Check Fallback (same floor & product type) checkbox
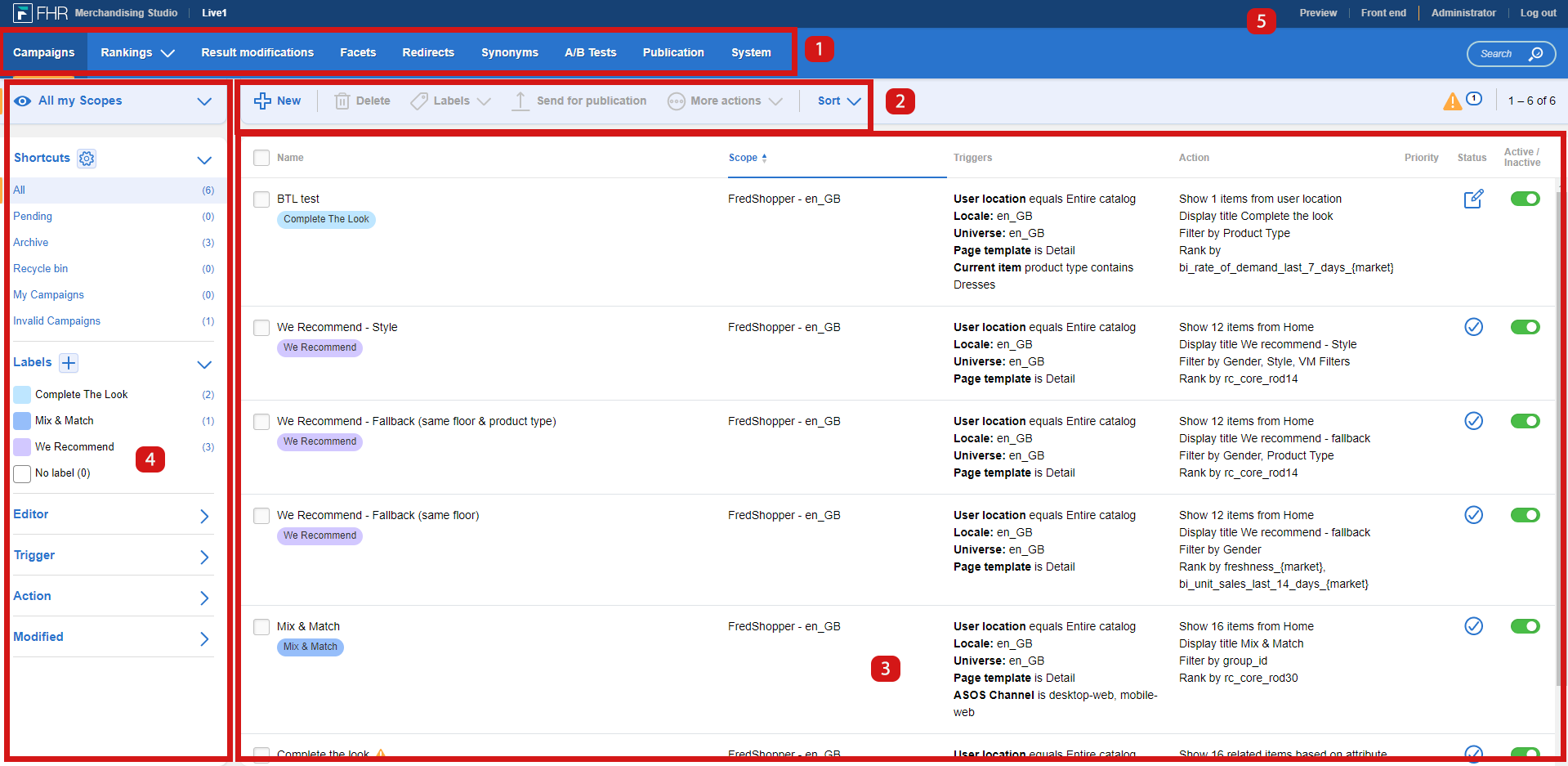 tap(261, 422)
